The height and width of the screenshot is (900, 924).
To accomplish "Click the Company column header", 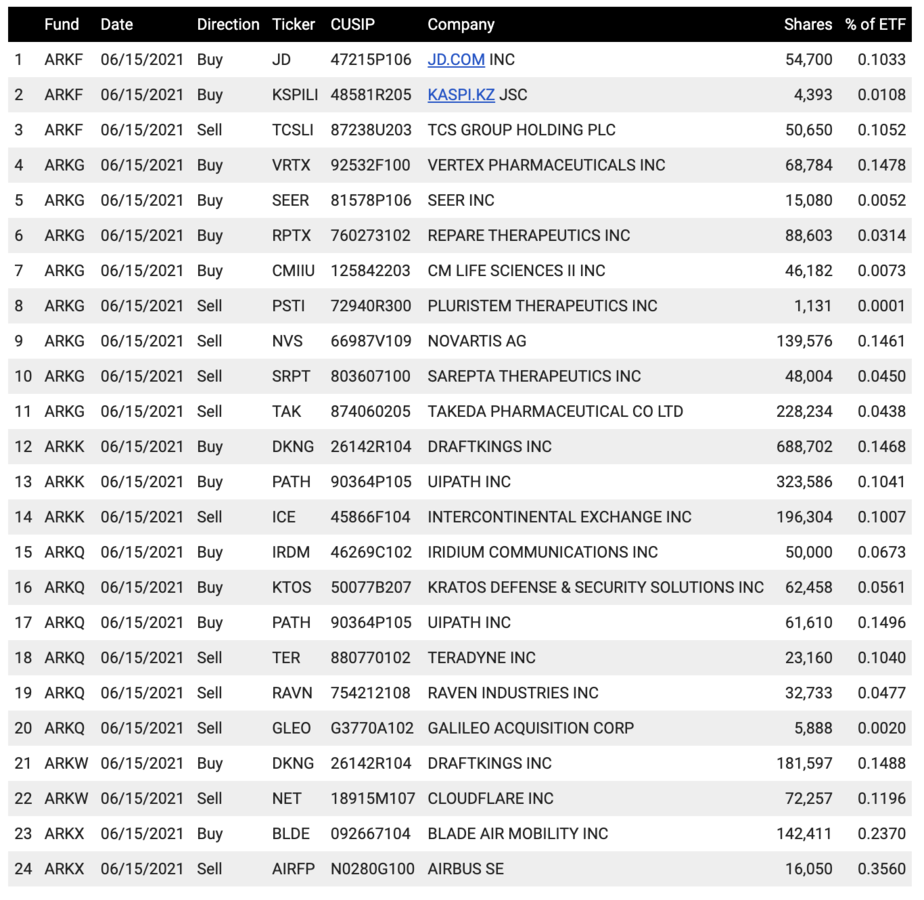I will [x=461, y=24].
